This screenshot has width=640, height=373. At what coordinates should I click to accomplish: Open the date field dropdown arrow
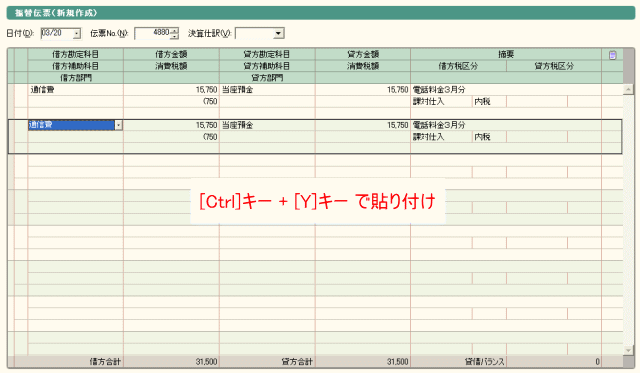click(77, 34)
